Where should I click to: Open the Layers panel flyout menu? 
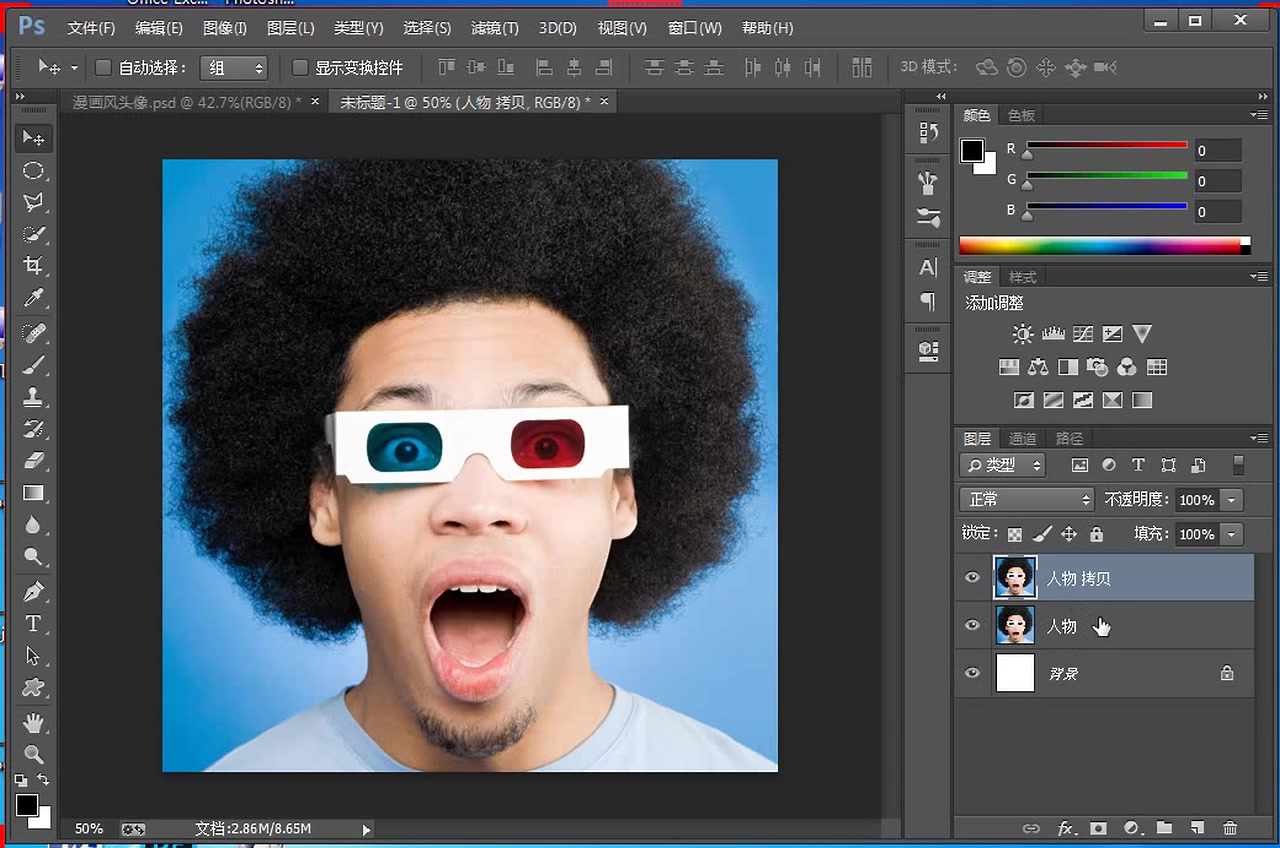click(1258, 438)
